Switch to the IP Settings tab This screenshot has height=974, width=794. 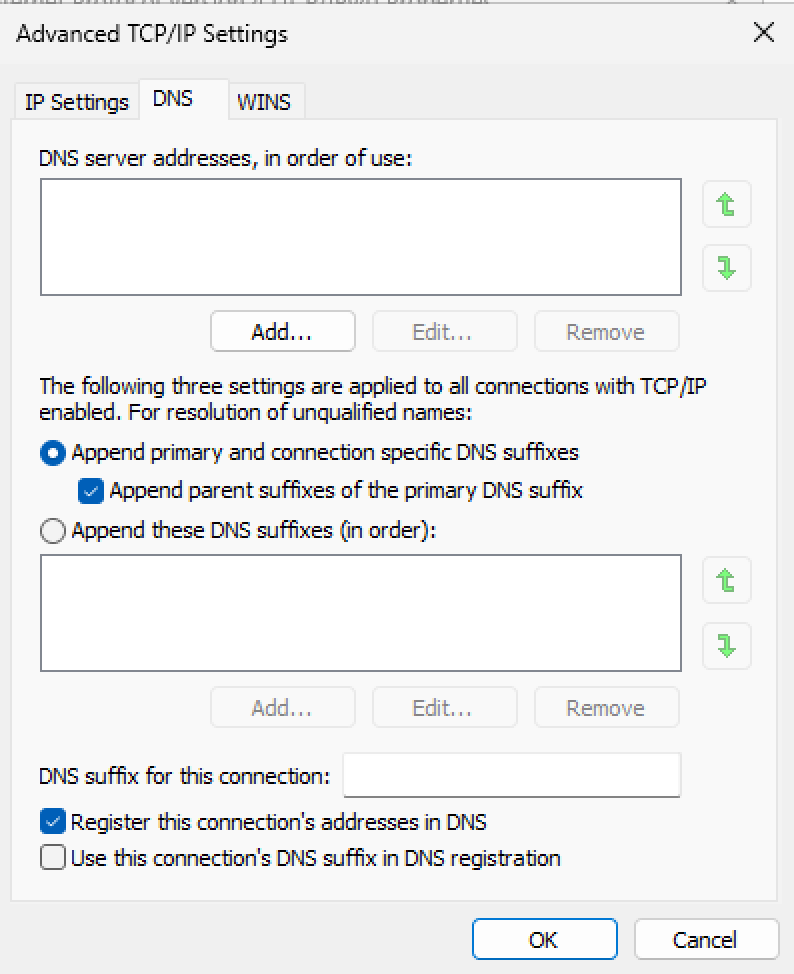pos(76,102)
